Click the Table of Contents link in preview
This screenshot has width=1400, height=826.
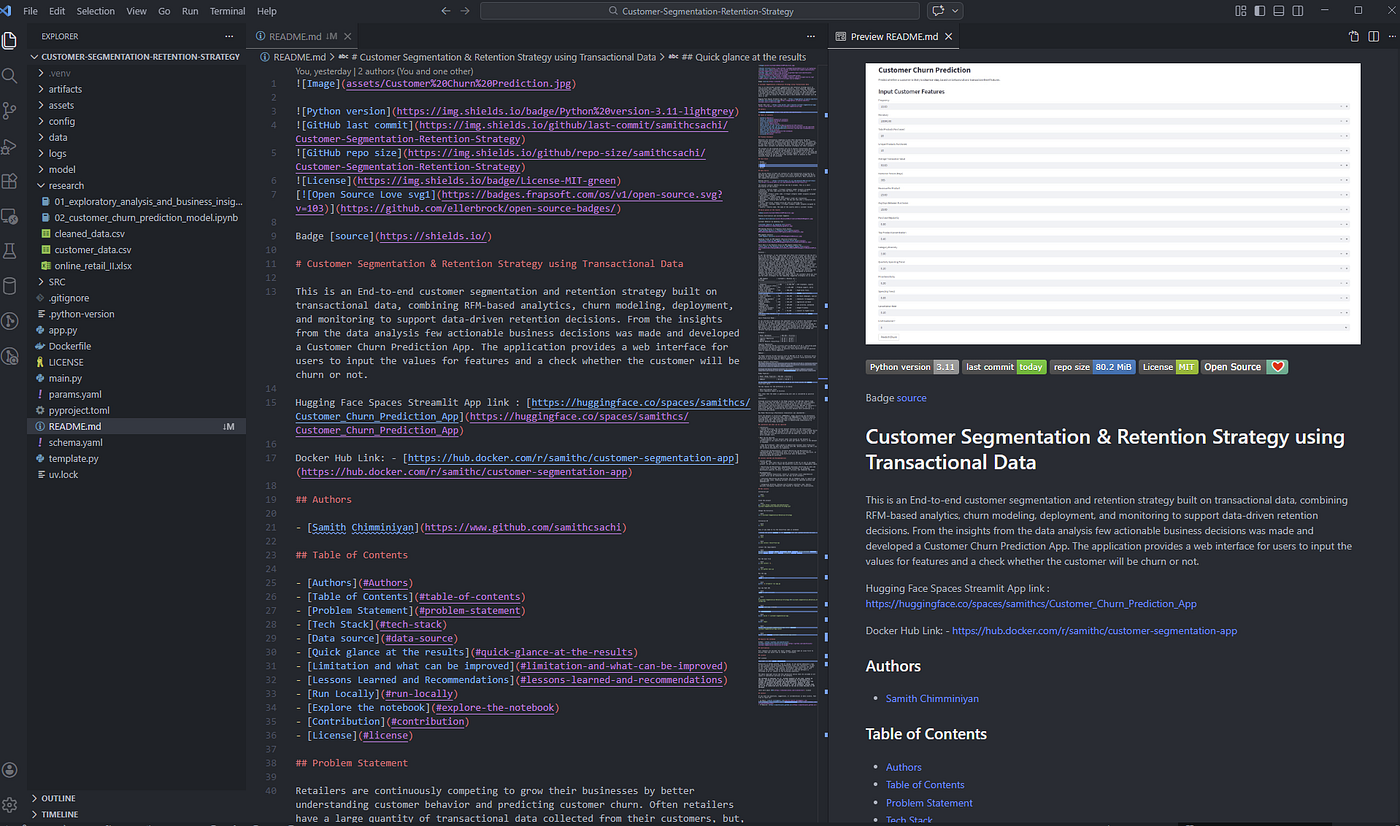pyautogui.click(x=925, y=785)
